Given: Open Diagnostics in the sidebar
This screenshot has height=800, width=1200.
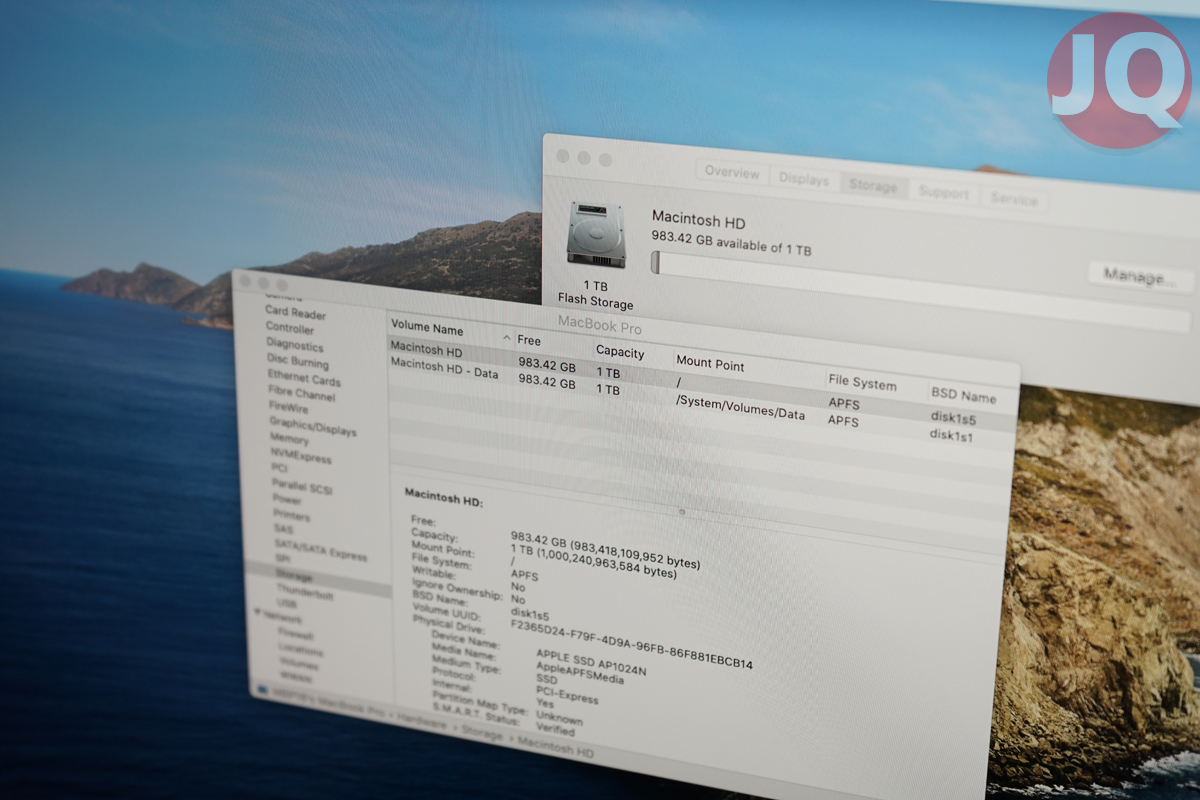Looking at the screenshot, I should coord(295,344).
